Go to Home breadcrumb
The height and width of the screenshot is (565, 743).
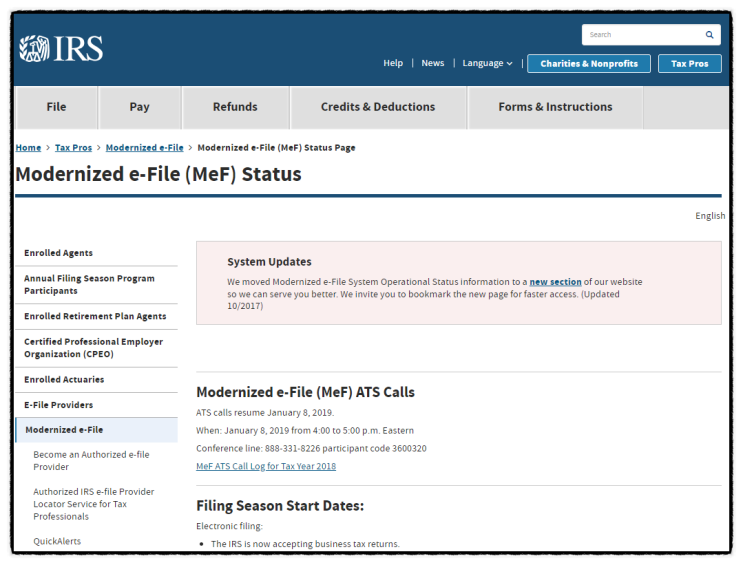click(x=28, y=147)
